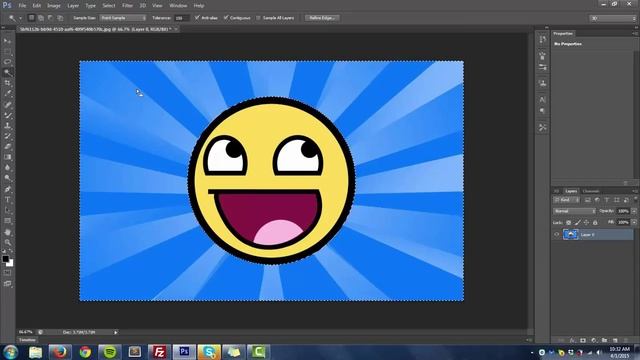
Task: Select the Dodge tool
Action: (x=7, y=179)
